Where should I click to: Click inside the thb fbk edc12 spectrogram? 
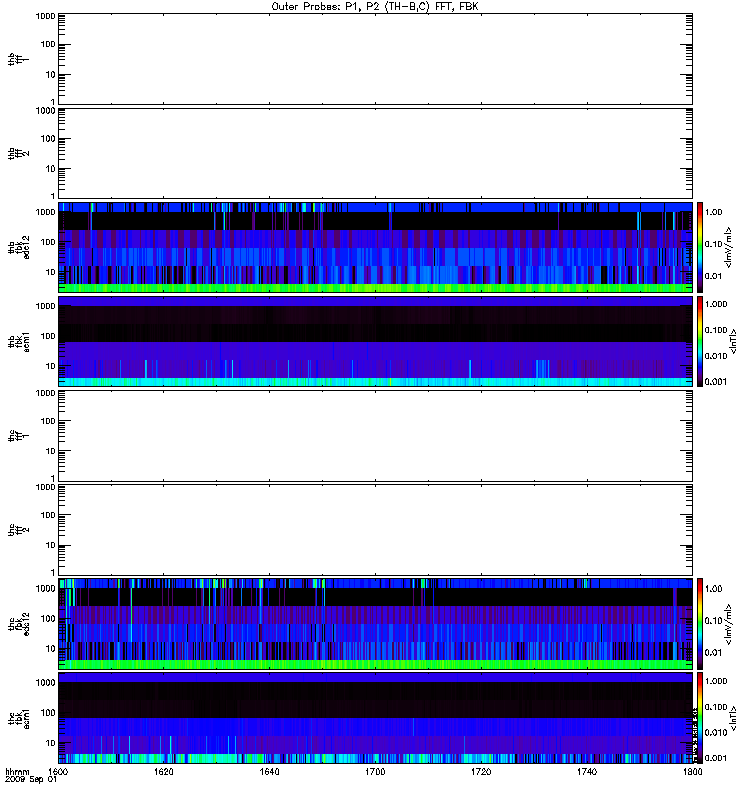375,247
